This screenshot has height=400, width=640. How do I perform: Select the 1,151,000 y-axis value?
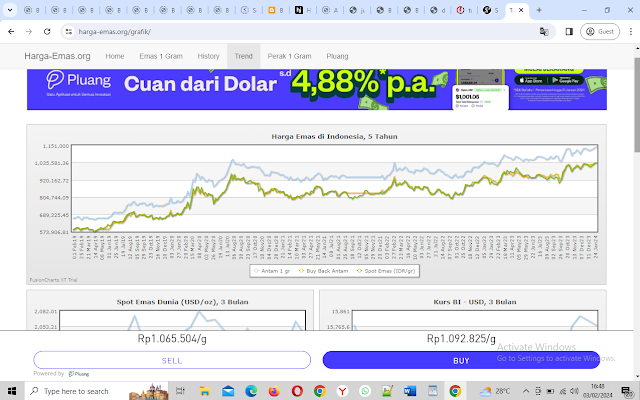pos(56,146)
